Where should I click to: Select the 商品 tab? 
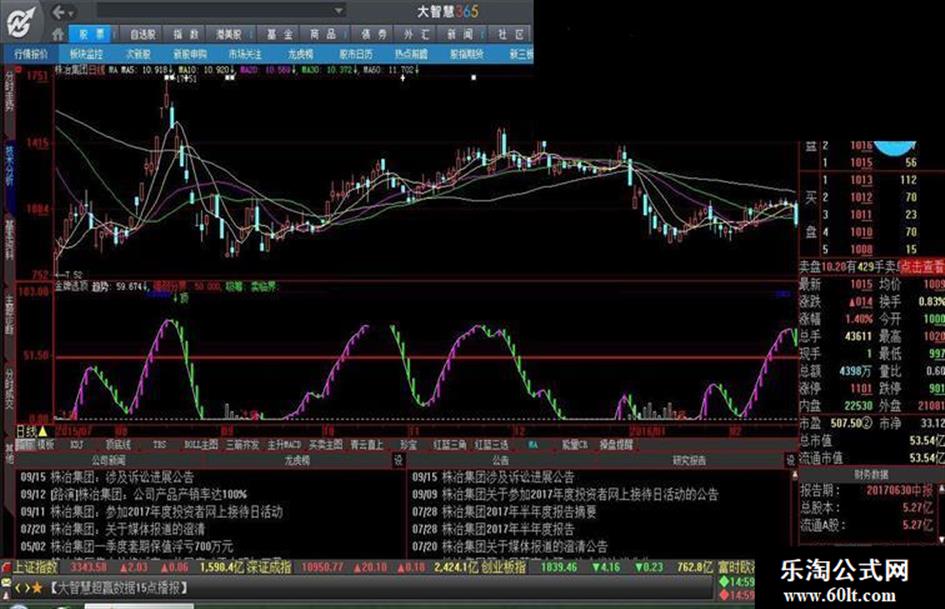[323, 34]
